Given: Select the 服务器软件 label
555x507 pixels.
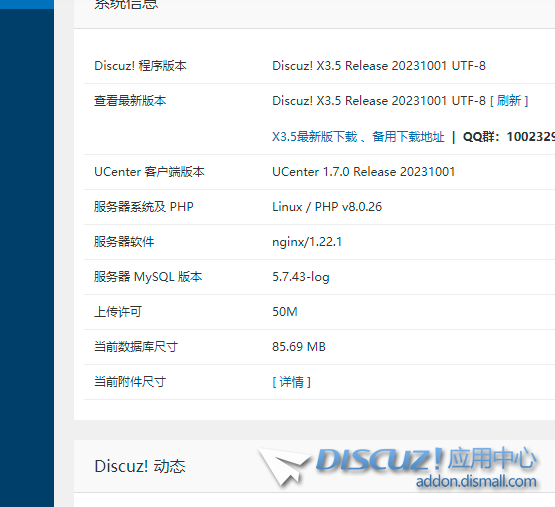Looking at the screenshot, I should 124,242.
